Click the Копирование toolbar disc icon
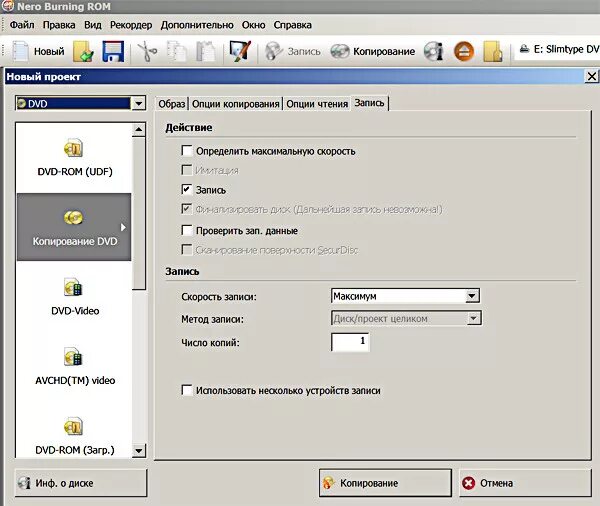 click(340, 51)
